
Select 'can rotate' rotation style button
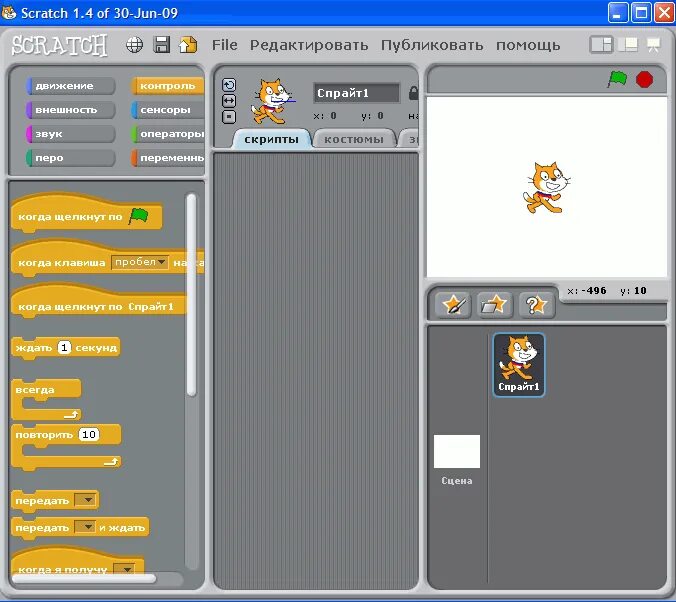229,85
